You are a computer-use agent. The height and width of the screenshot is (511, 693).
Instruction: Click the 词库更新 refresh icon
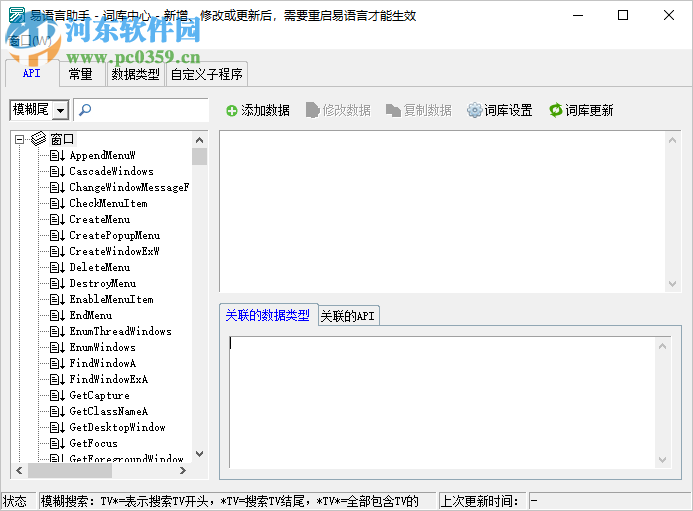click(x=556, y=110)
